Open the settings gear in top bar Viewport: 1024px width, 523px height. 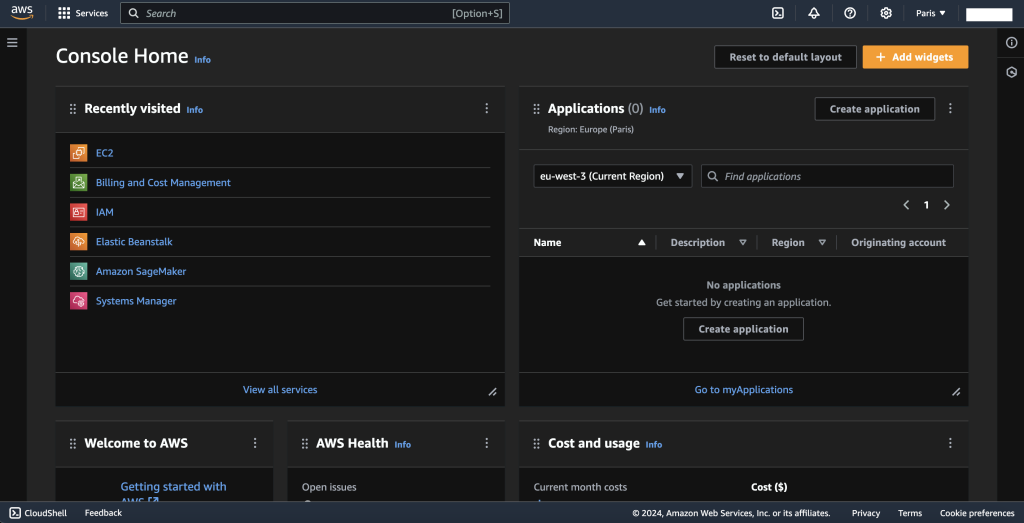[886, 13]
